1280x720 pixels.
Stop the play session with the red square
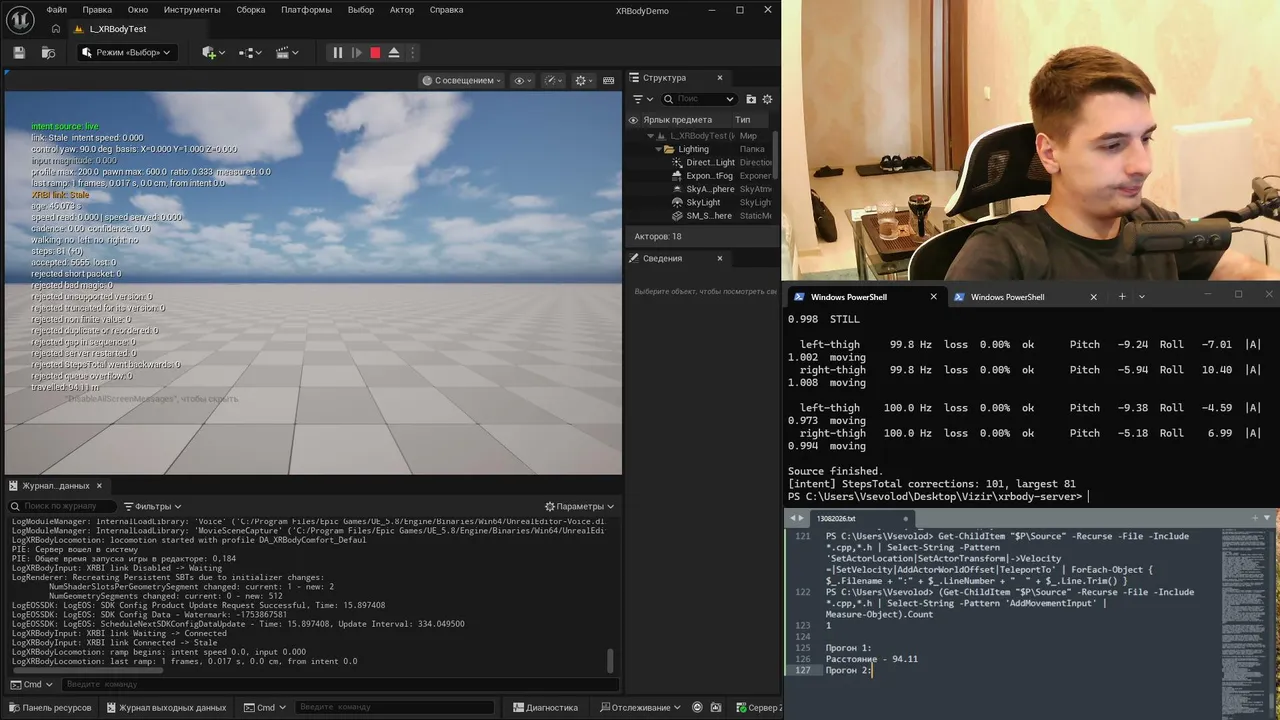[x=375, y=52]
